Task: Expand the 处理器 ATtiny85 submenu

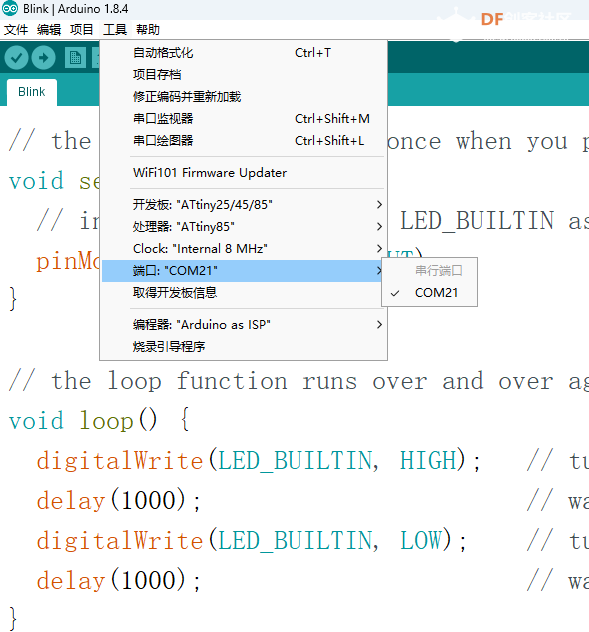Action: [244, 227]
